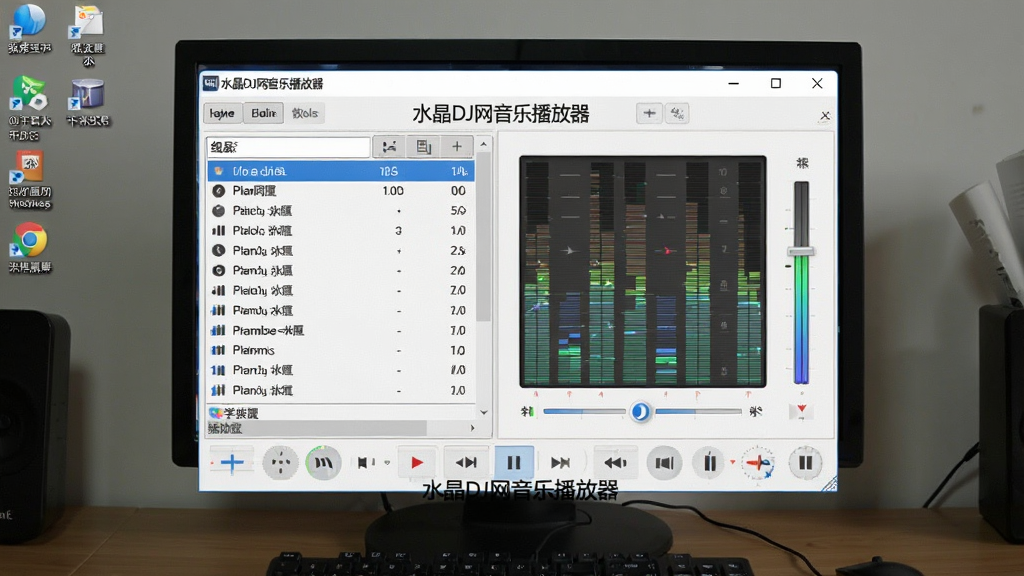The image size is (1024, 576).
Task: Maximize the music player window
Action: (776, 83)
